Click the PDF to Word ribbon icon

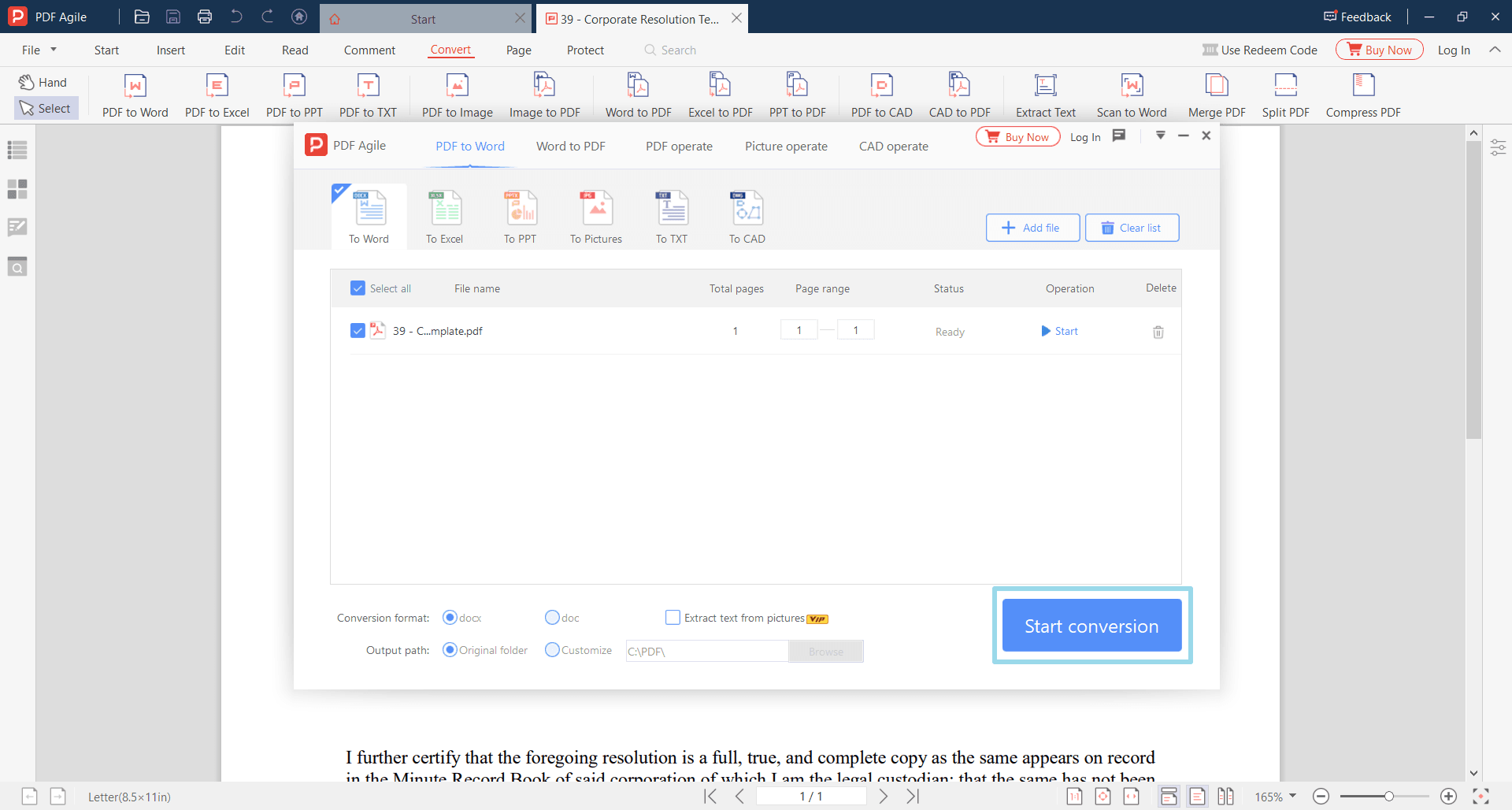135,95
